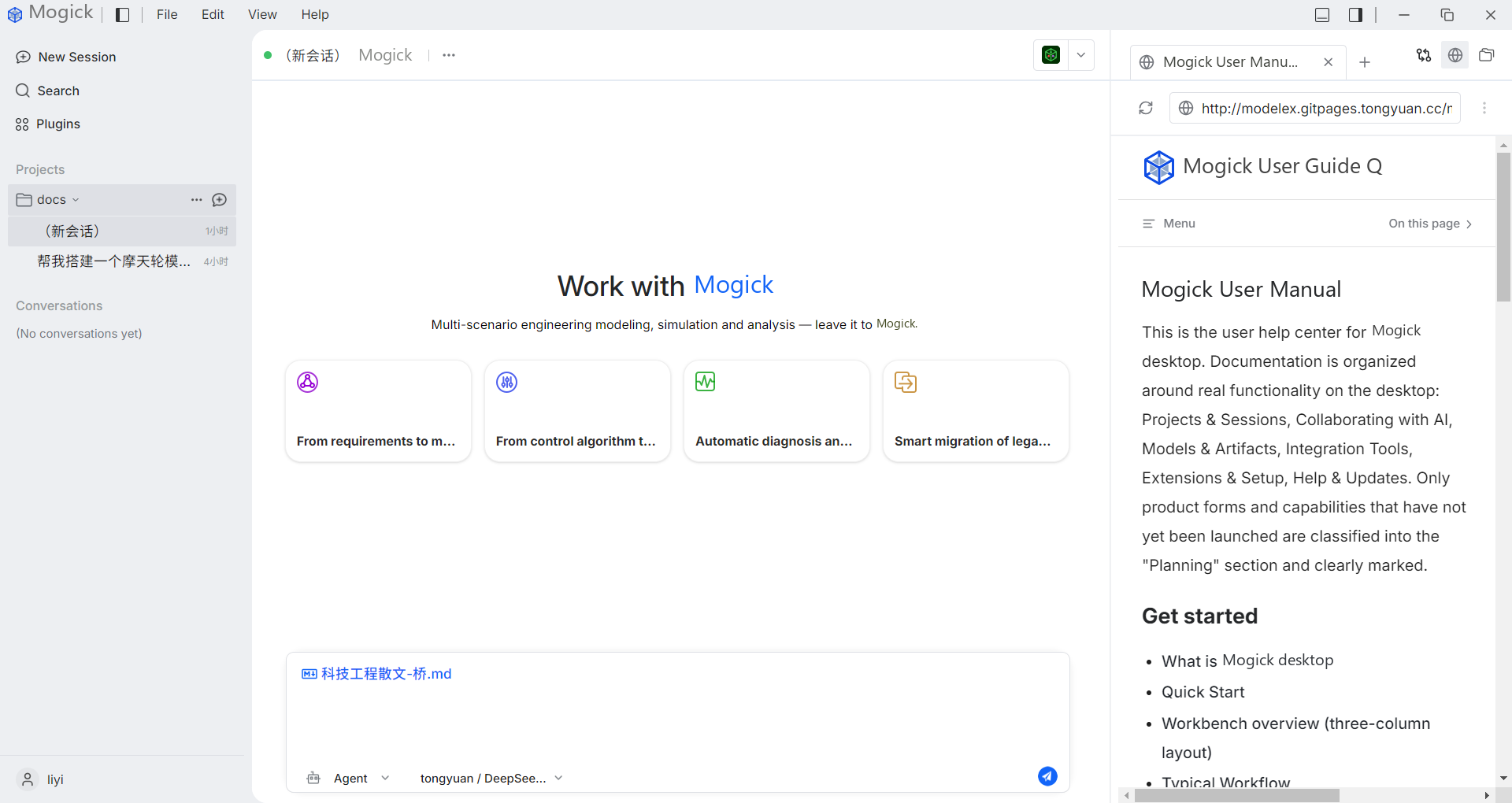This screenshot has width=1512, height=803.
Task: Open session options ellipsis beside Mogick title
Action: pos(449,55)
